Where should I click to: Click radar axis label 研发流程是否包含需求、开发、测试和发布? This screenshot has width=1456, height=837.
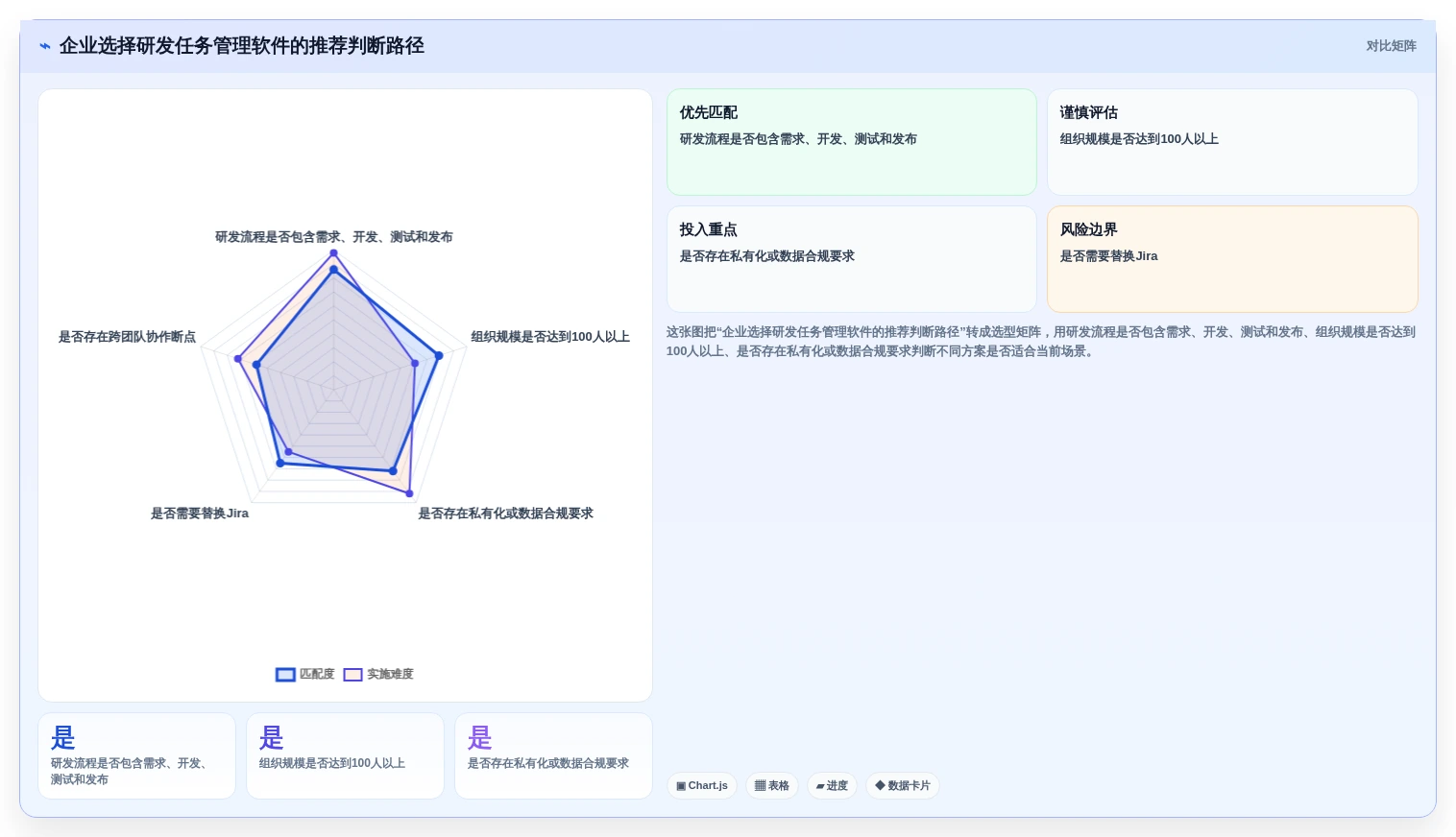tap(333, 237)
